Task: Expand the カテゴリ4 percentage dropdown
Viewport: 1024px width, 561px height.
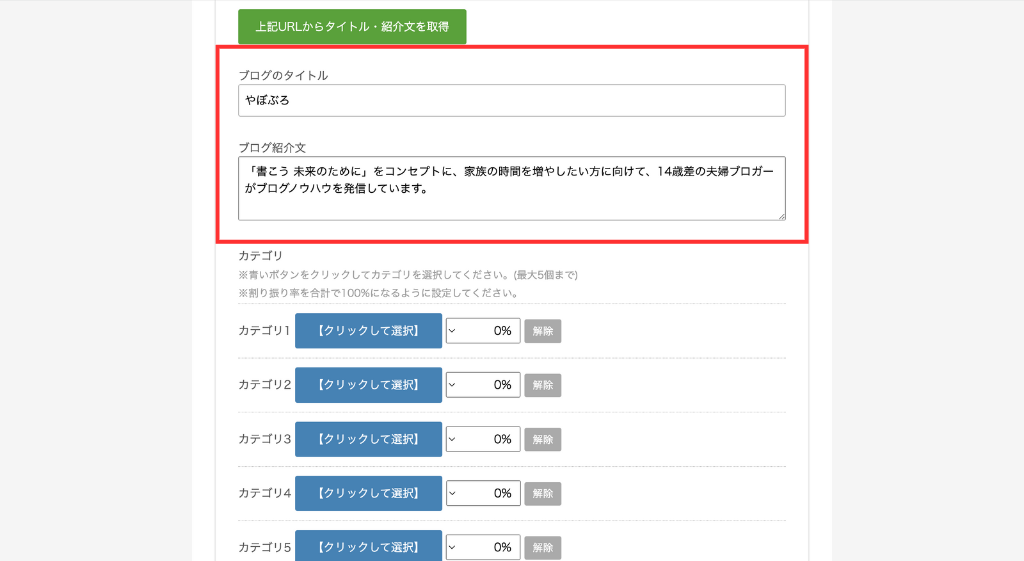Action: 483,493
